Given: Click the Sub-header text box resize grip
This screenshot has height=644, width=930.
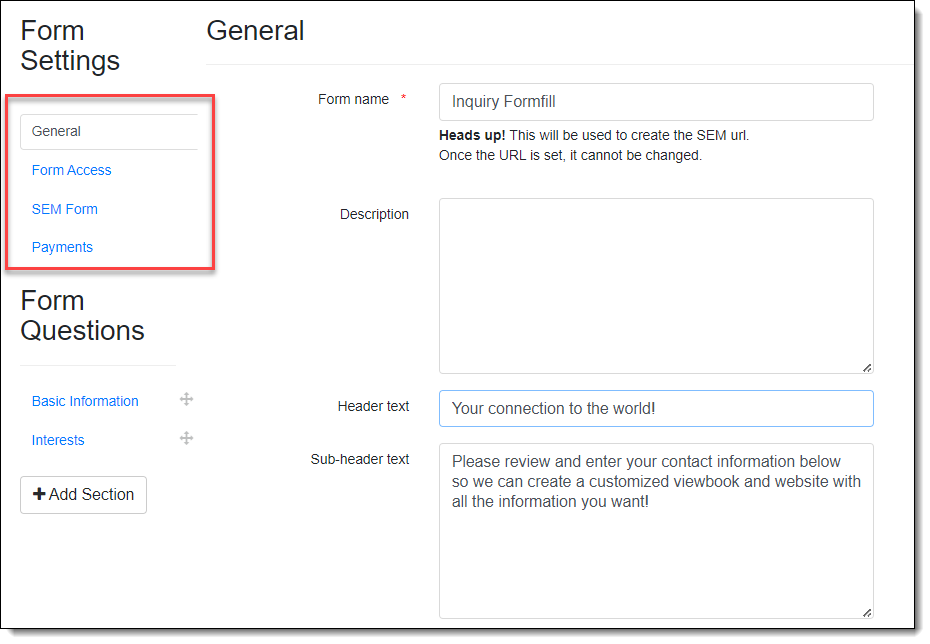Looking at the screenshot, I should [x=867, y=613].
